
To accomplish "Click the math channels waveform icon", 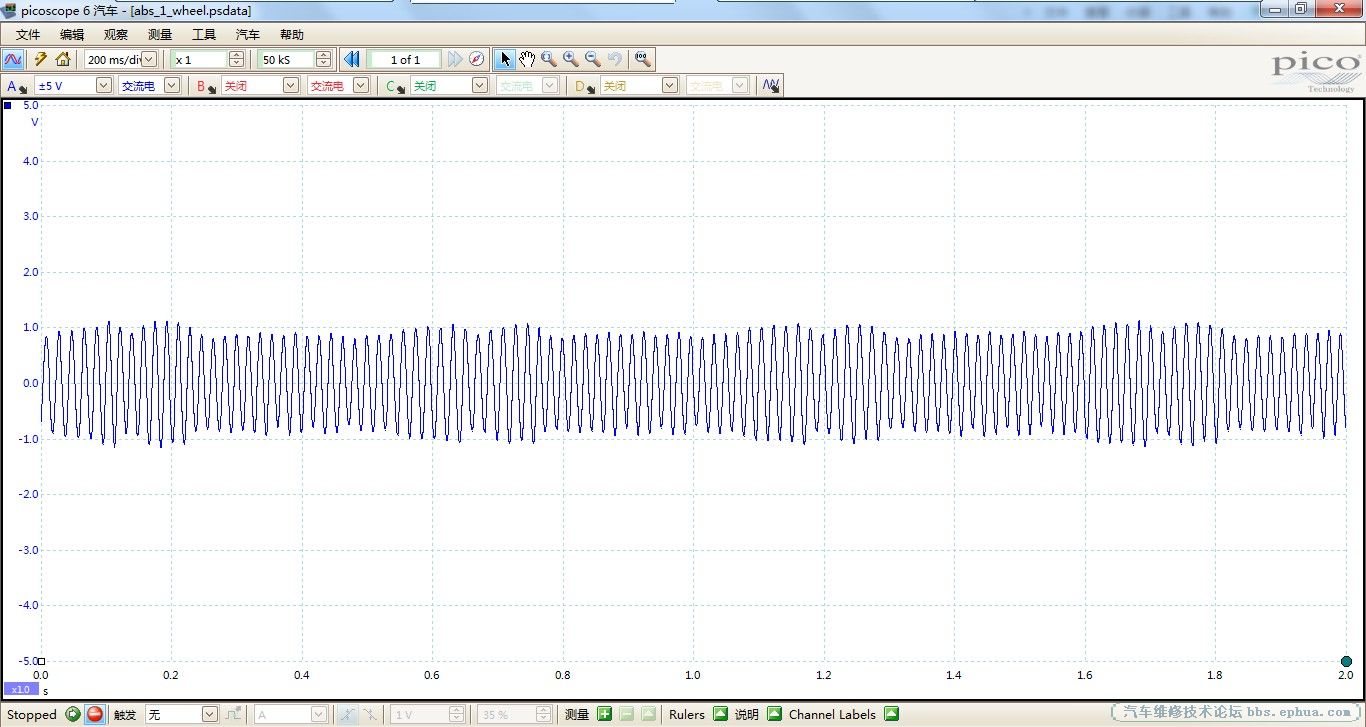I will 770,86.
